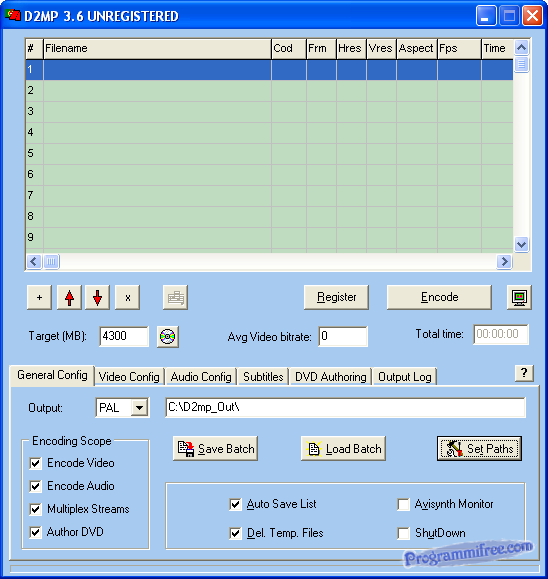This screenshot has height=579, width=548.
Task: Select row 2 in the file list
Action: click(x=270, y=90)
